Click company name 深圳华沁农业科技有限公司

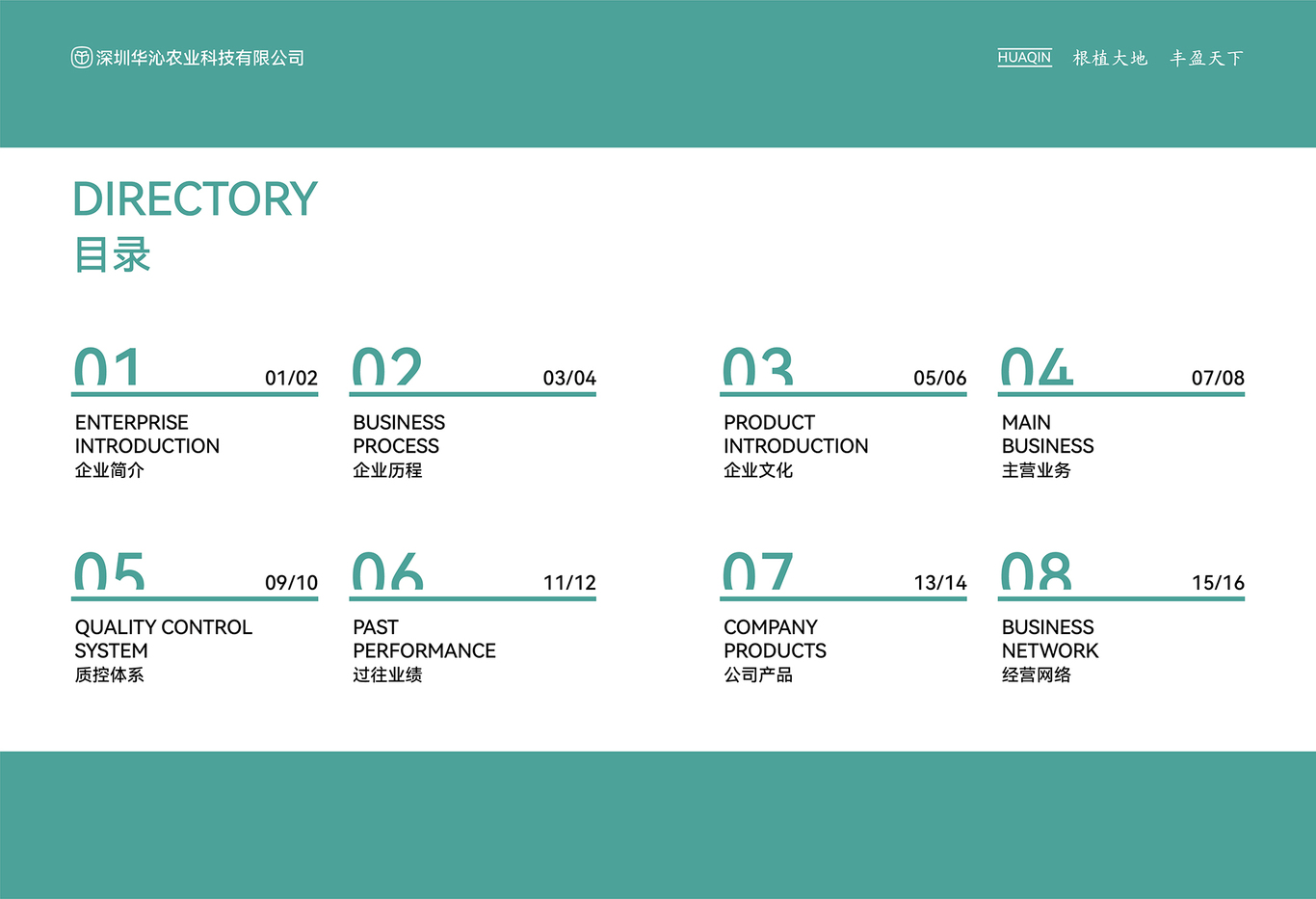pyautogui.click(x=200, y=58)
